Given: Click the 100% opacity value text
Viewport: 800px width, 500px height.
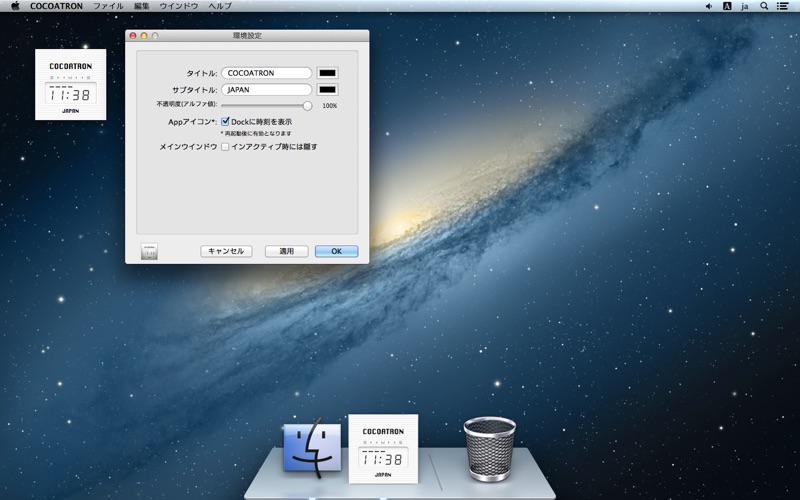Looking at the screenshot, I should pos(330,106).
